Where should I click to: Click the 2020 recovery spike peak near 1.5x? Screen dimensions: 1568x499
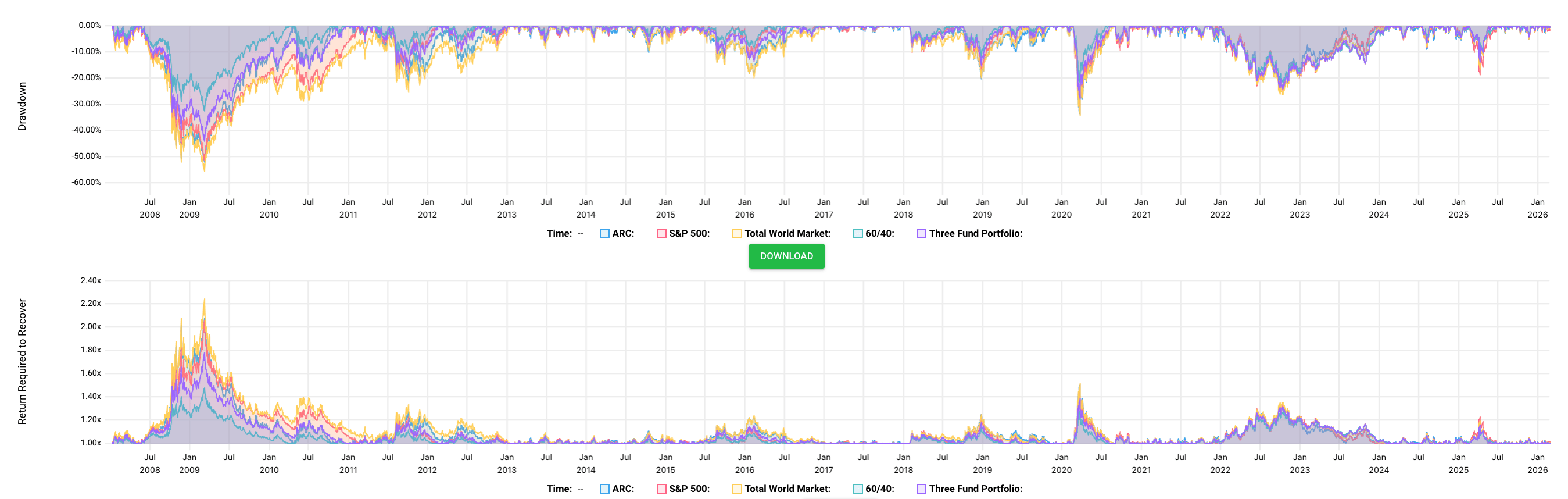tap(1080, 384)
